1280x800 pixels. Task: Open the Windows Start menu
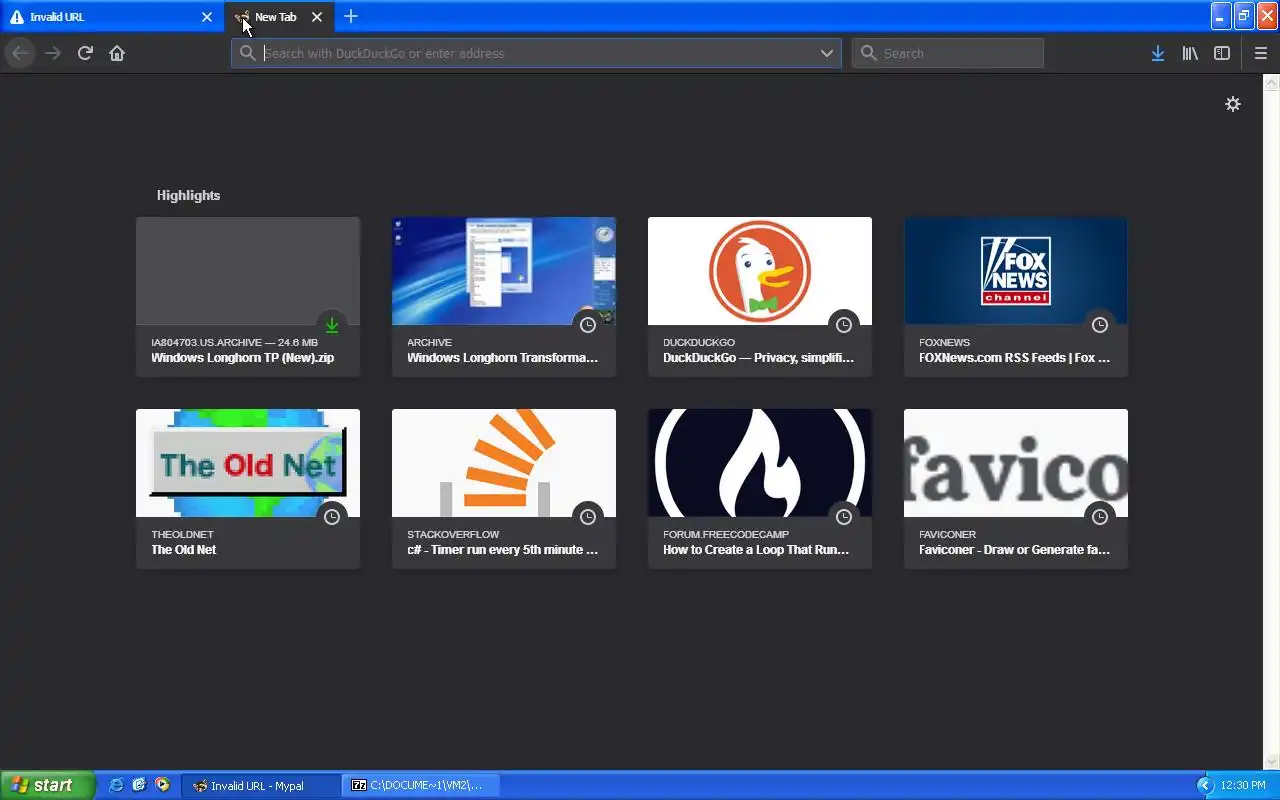(x=47, y=785)
